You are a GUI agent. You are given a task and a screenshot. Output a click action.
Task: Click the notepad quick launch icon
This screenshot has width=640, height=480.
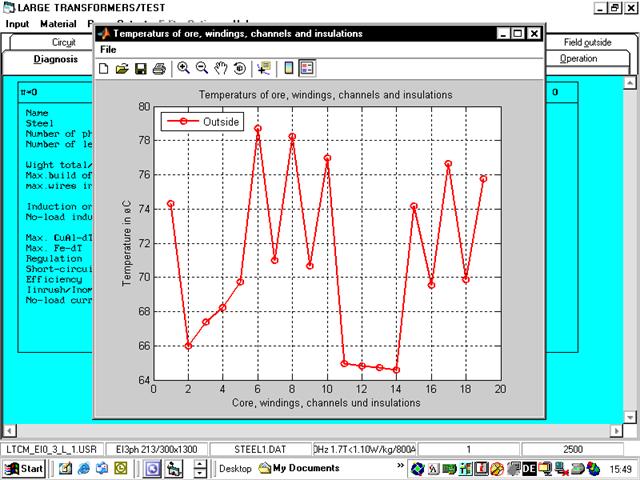pyautogui.click(x=65, y=469)
